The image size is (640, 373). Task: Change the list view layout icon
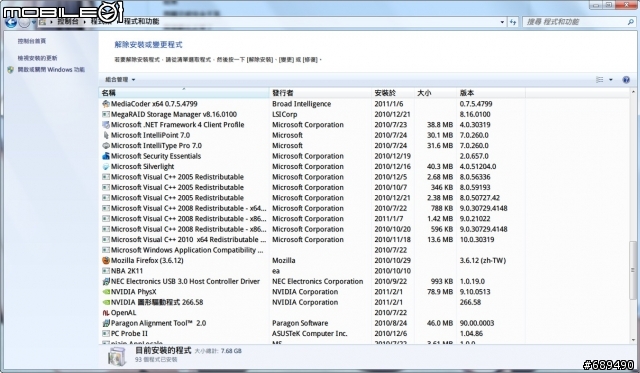(599, 80)
